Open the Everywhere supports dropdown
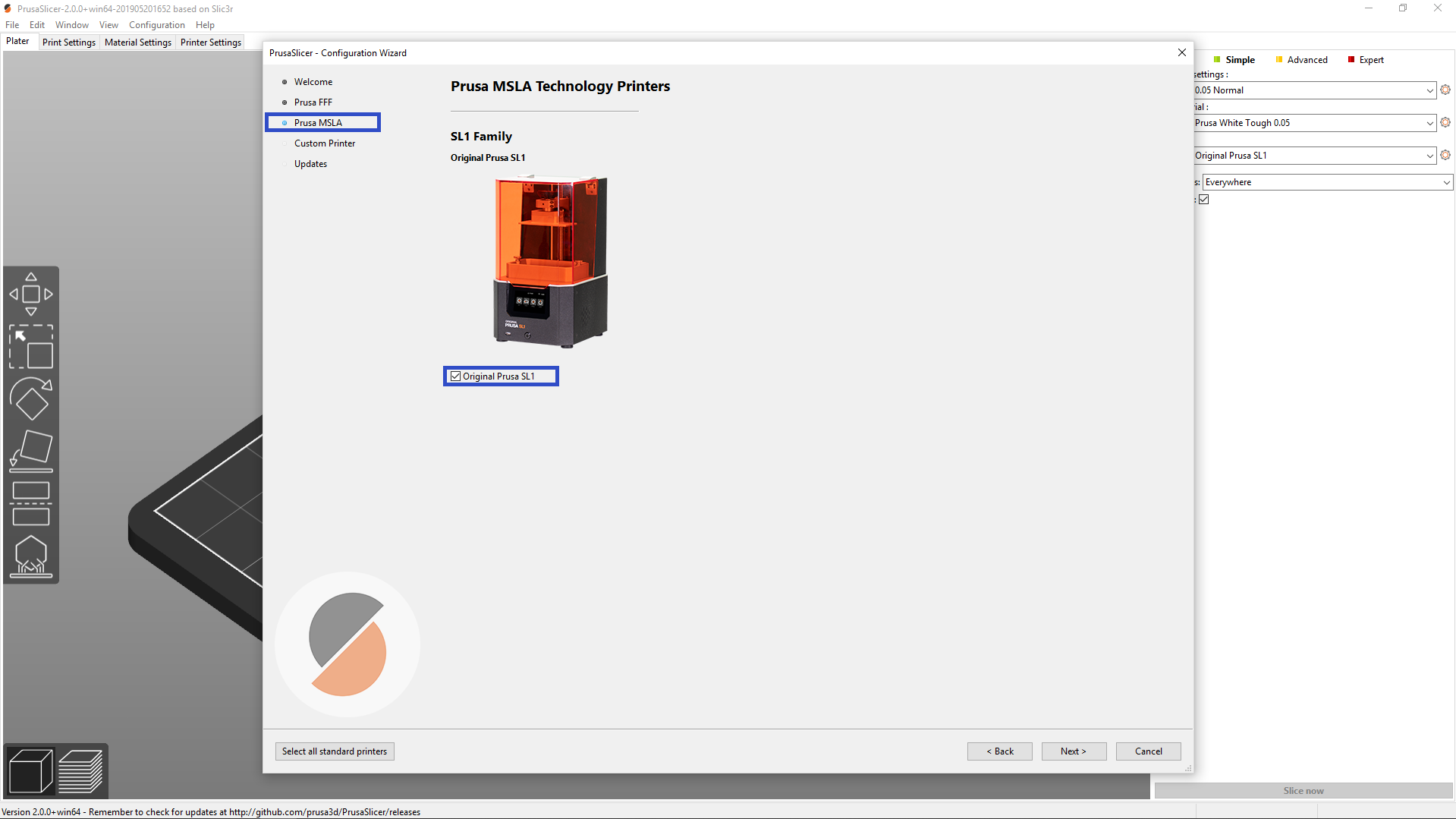The width and height of the screenshot is (1456, 819). (1328, 182)
